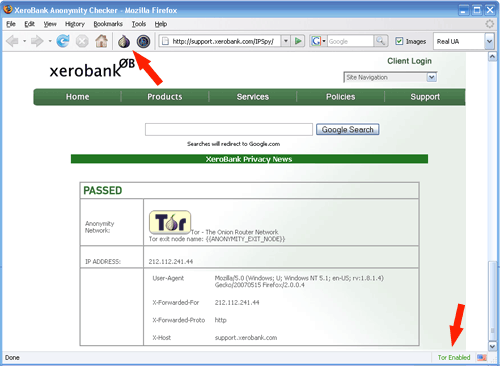Click the Google Search button

point(347,129)
